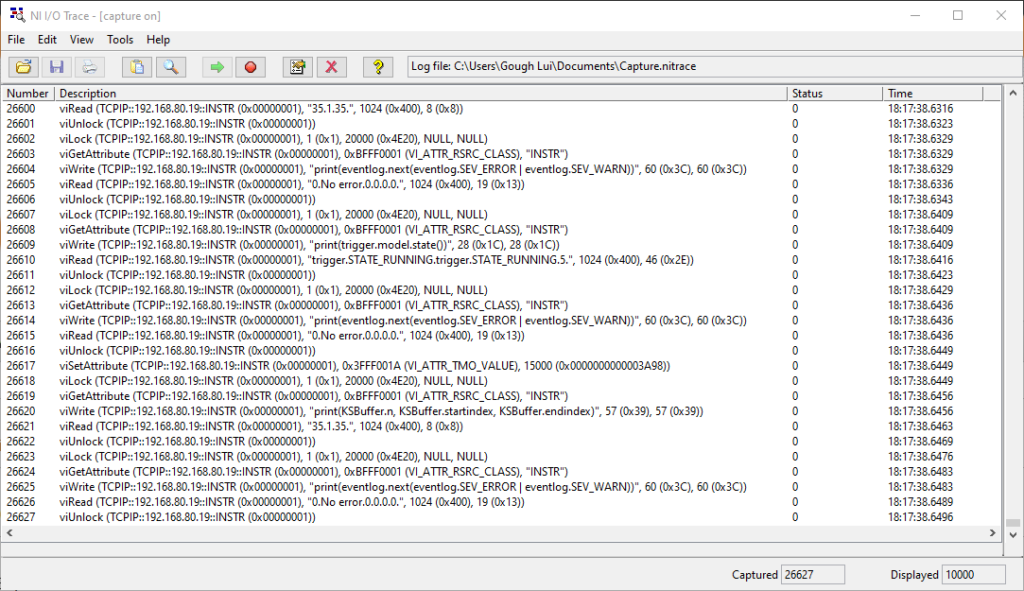Click the Time column header

click(933, 93)
